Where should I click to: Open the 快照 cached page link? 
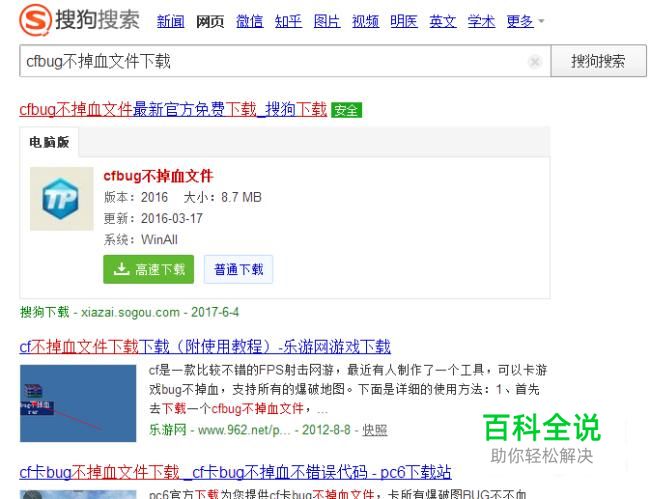pyautogui.click(x=375, y=430)
